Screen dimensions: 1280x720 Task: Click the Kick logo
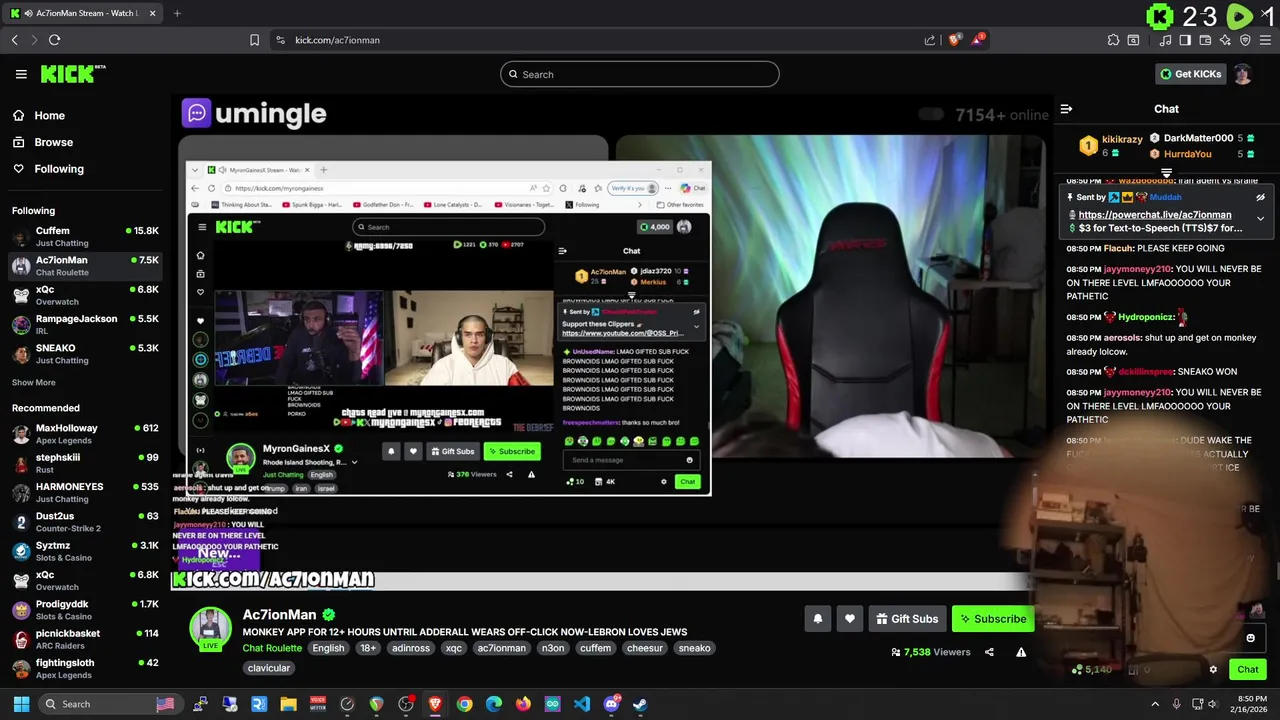(x=73, y=74)
